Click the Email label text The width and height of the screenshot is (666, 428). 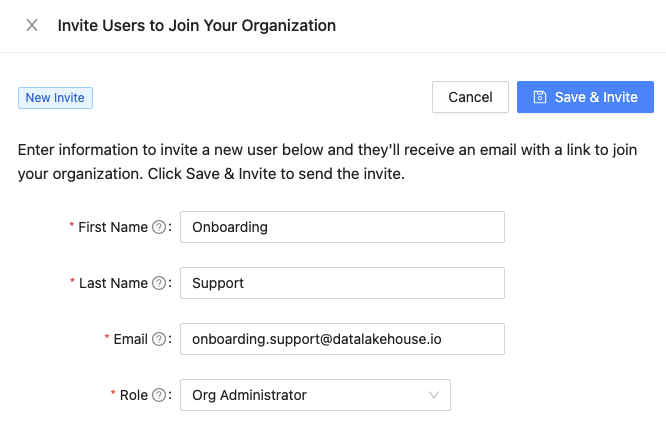130,339
